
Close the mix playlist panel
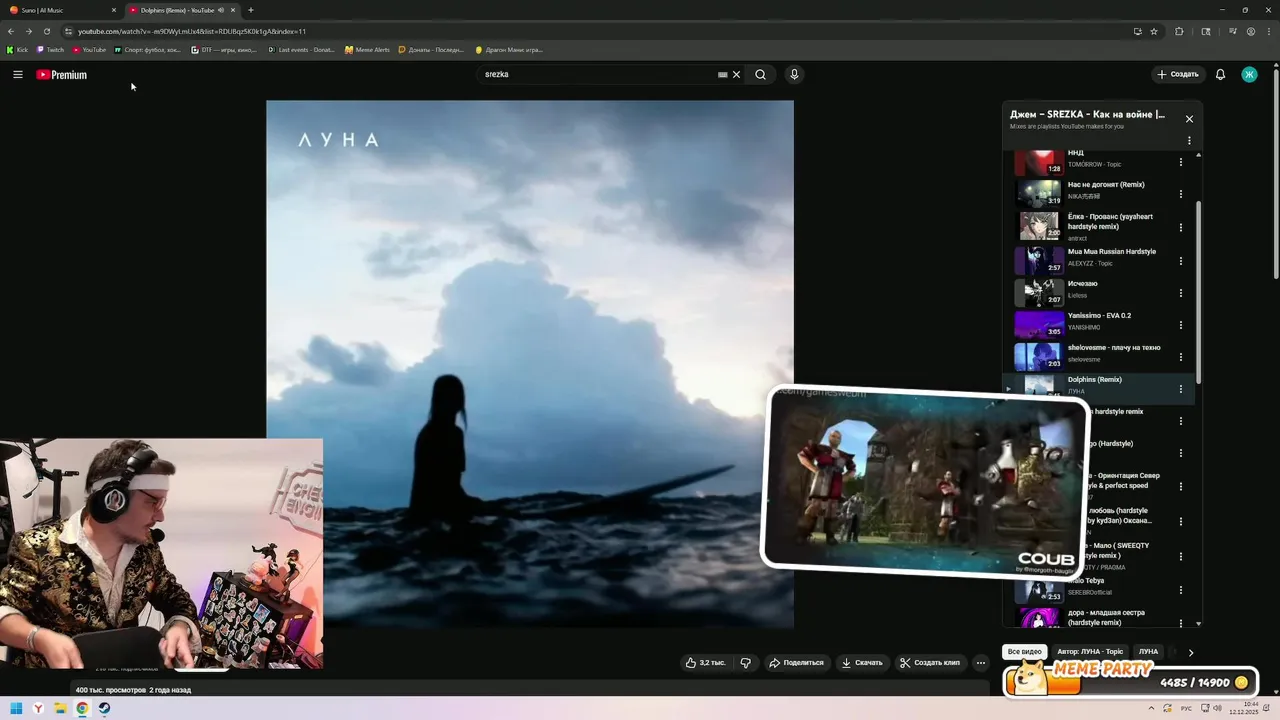coord(1189,119)
